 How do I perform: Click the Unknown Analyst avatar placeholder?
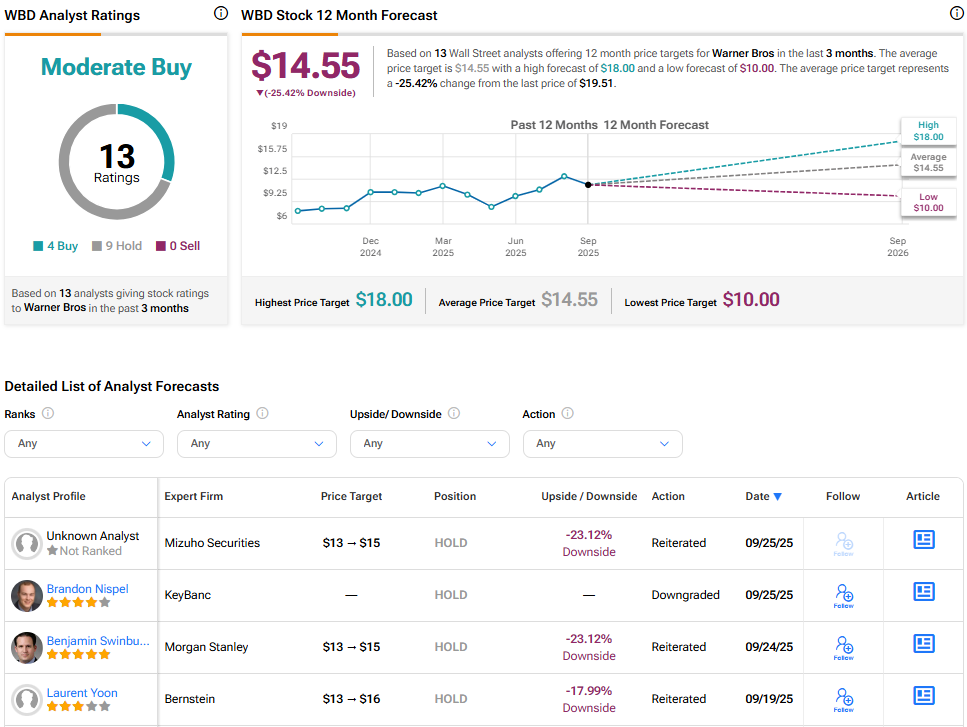click(27, 544)
